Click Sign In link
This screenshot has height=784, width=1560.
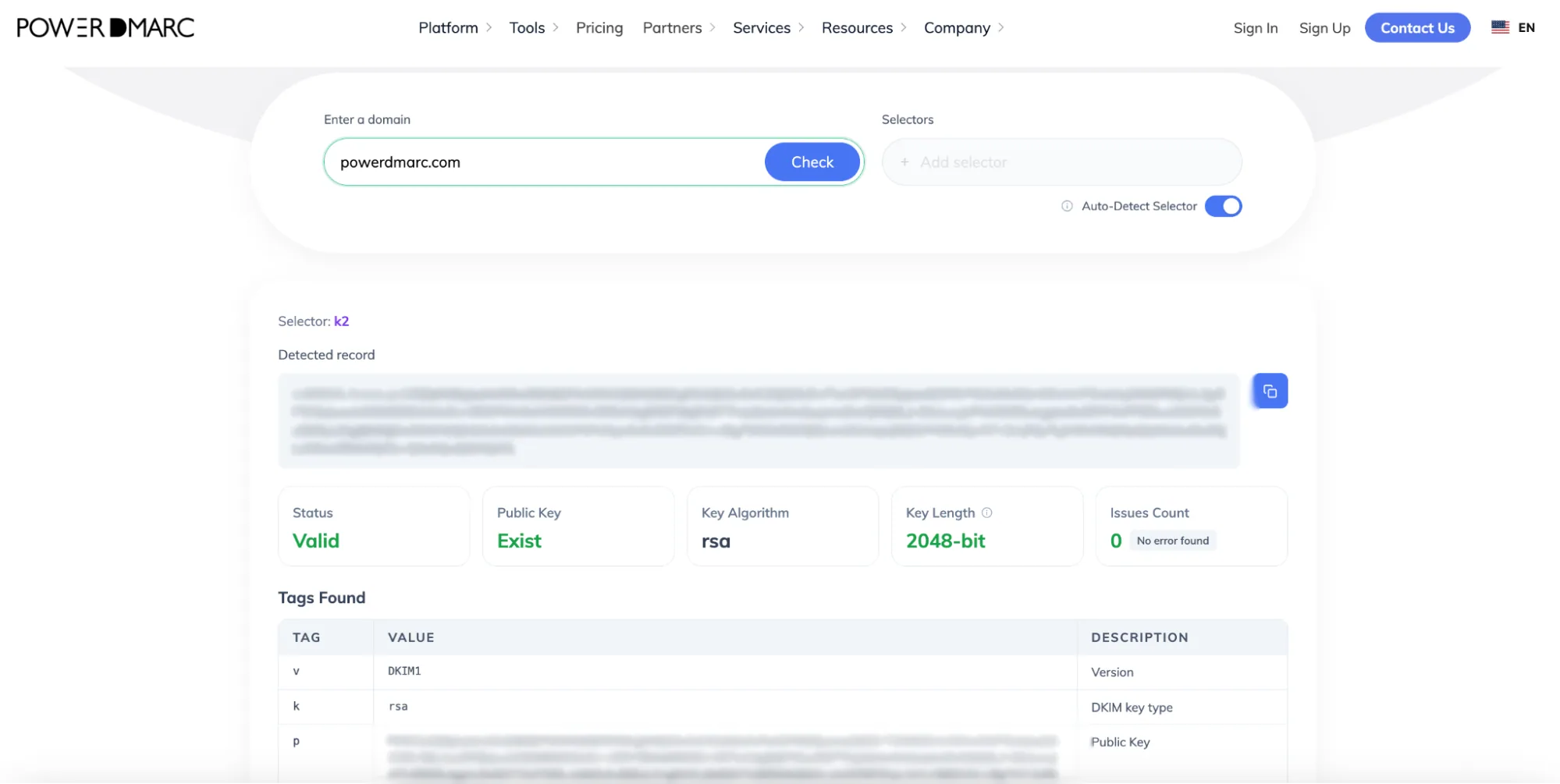(x=1256, y=27)
